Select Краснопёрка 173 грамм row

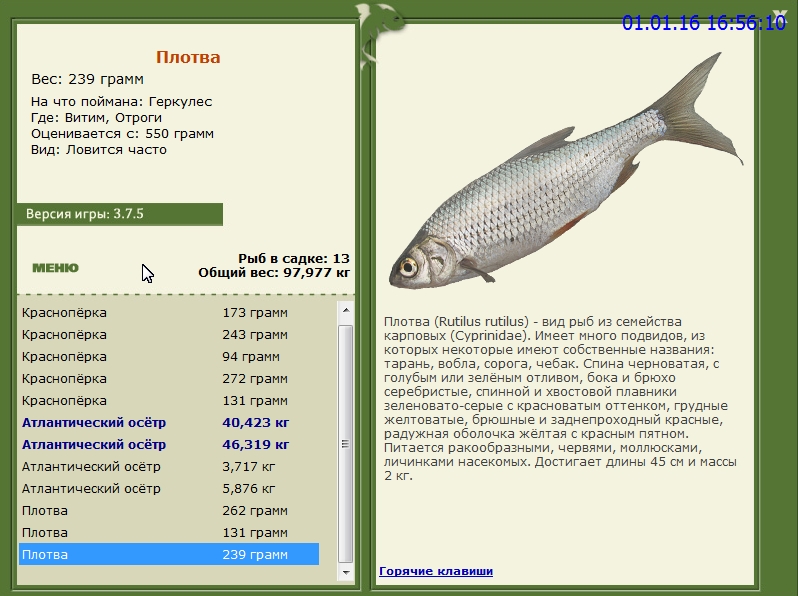pos(169,313)
